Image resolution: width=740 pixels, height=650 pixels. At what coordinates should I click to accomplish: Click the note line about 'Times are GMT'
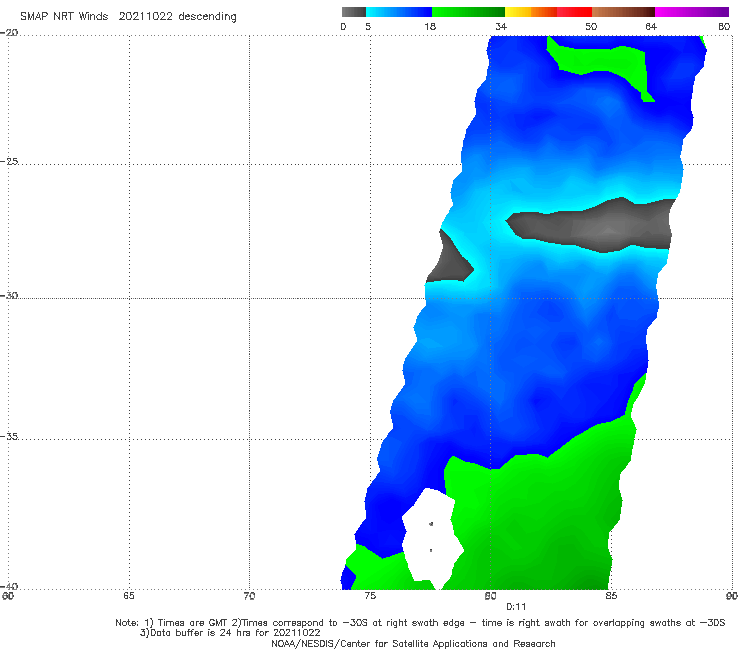point(420,623)
